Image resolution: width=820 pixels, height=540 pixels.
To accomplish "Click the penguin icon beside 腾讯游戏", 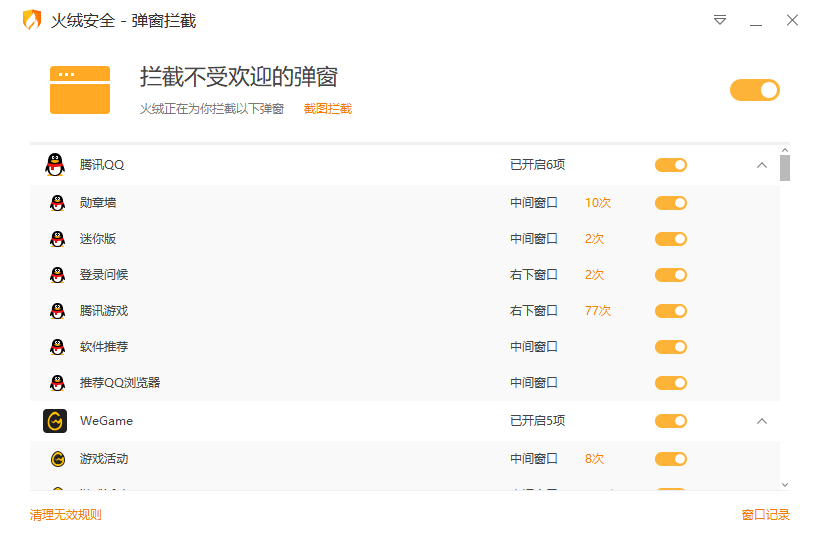I will point(58,311).
